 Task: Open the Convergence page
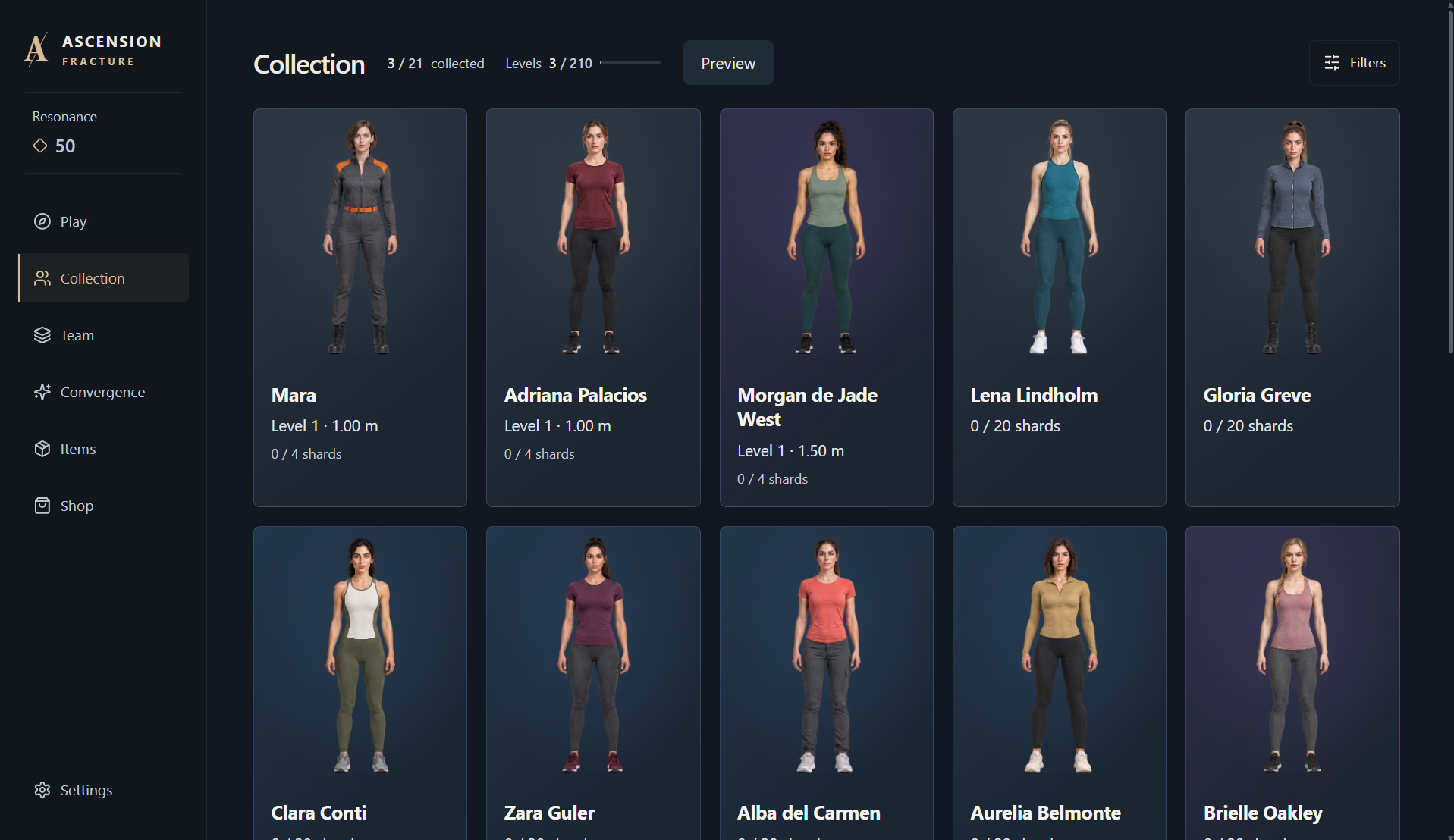coord(104,392)
